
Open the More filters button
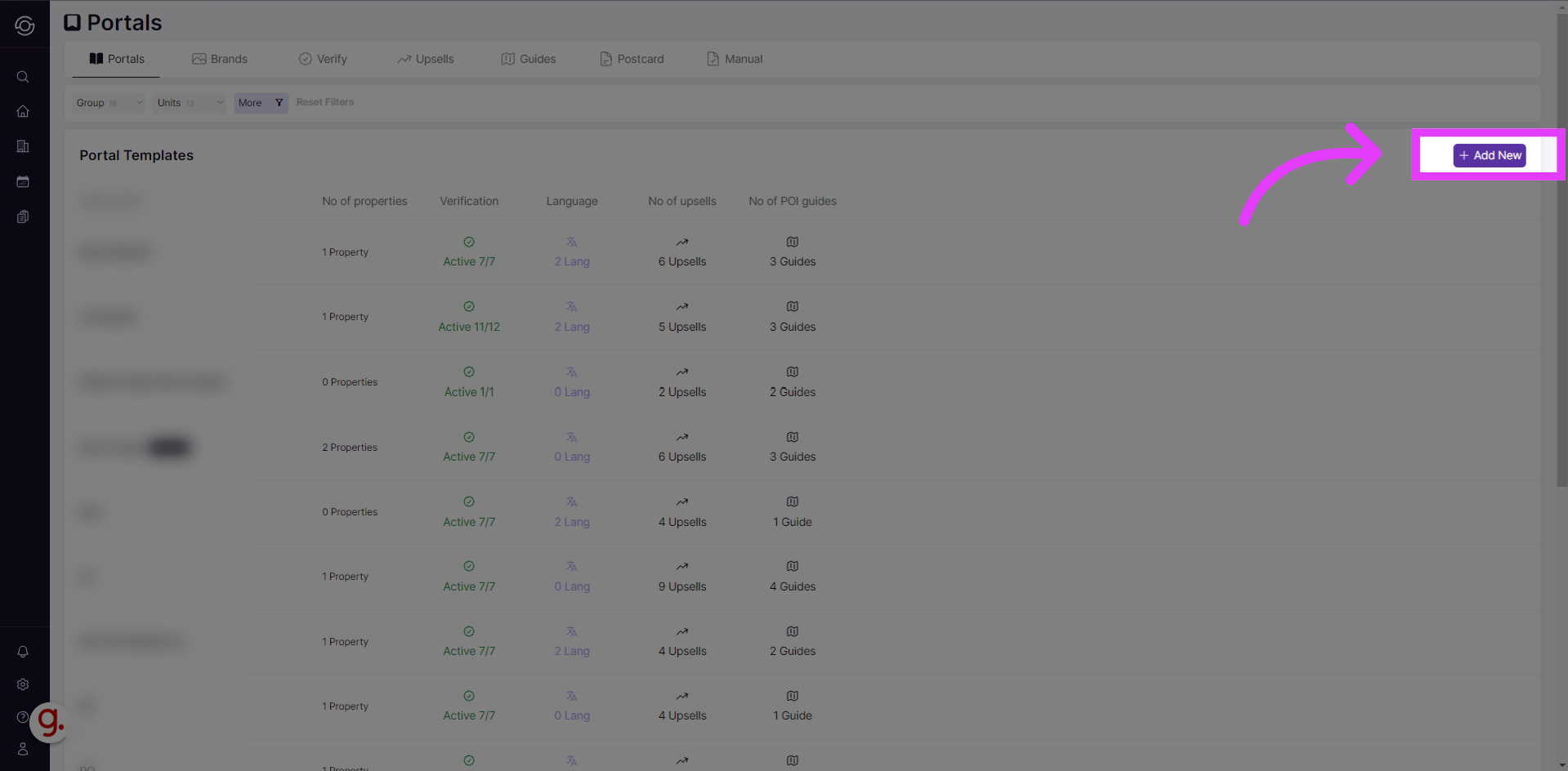[x=261, y=103]
